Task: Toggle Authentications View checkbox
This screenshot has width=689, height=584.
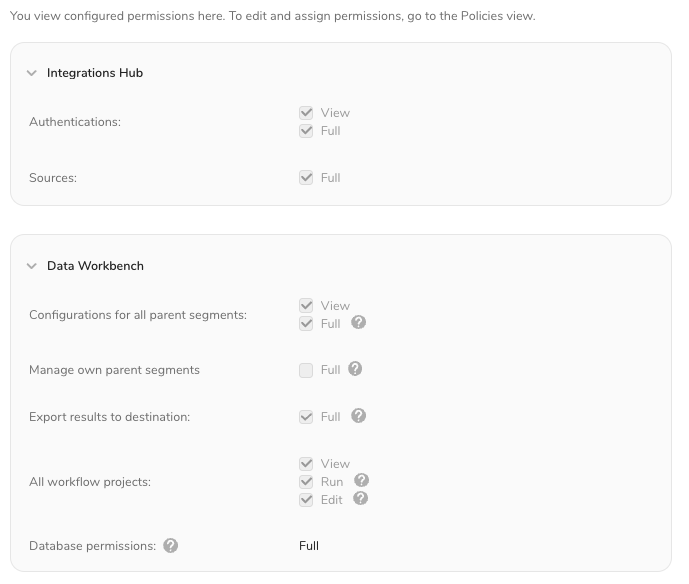Action: click(307, 113)
